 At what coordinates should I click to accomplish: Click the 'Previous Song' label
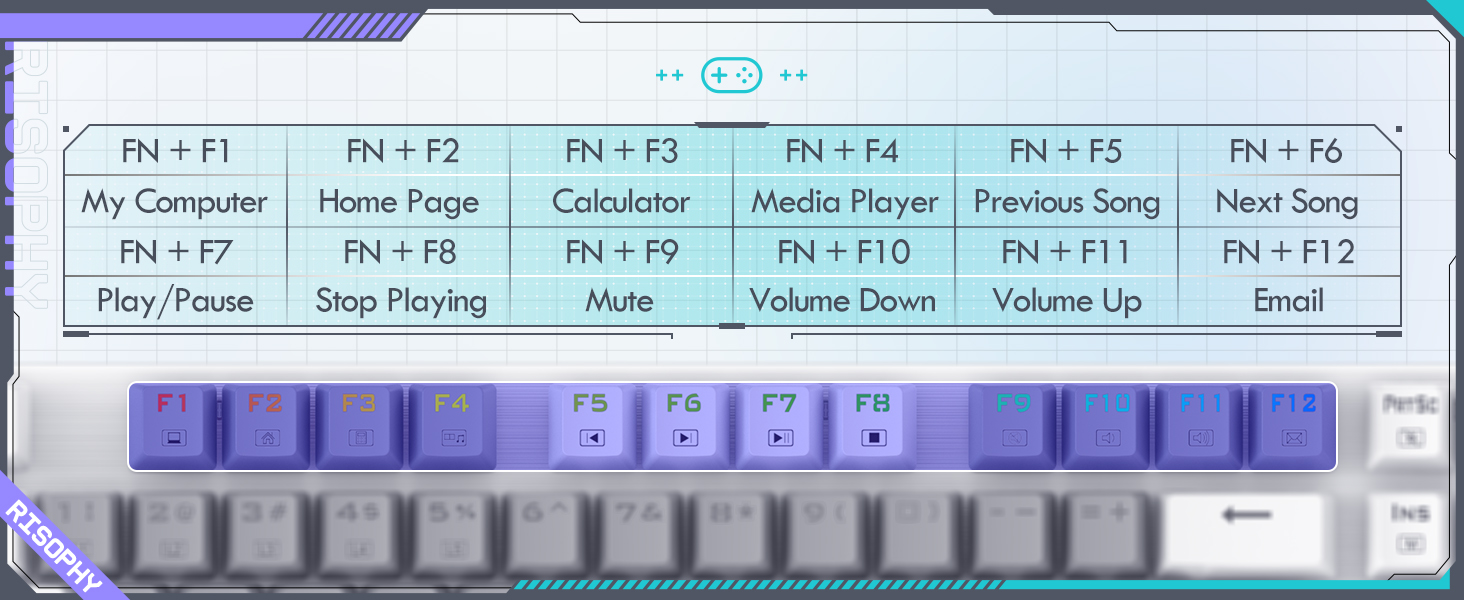[x=1067, y=203]
